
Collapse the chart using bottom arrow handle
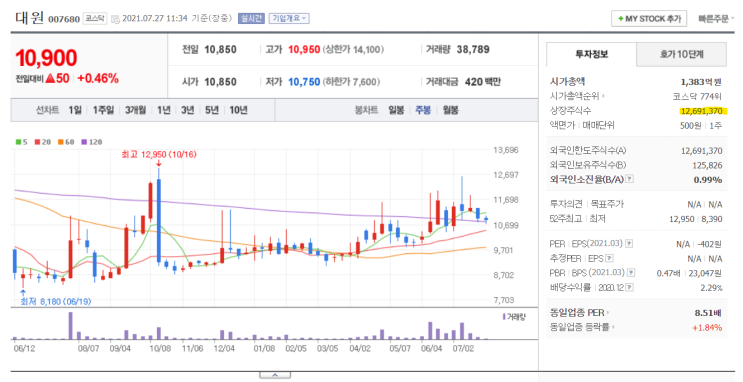coord(275,375)
